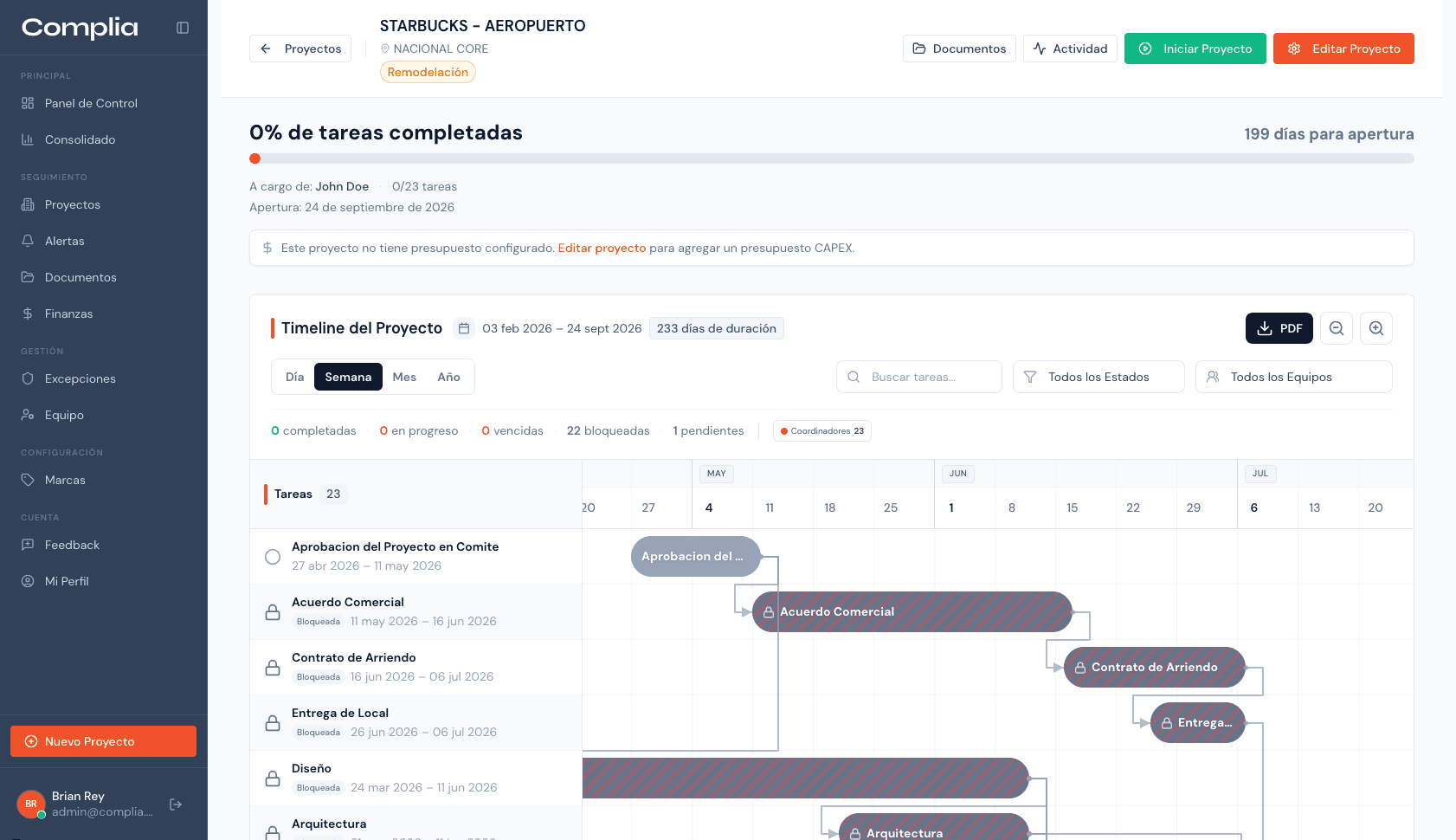This screenshot has height=840, width=1456.
Task: Open Alertas in the sidebar
Action: 64,241
